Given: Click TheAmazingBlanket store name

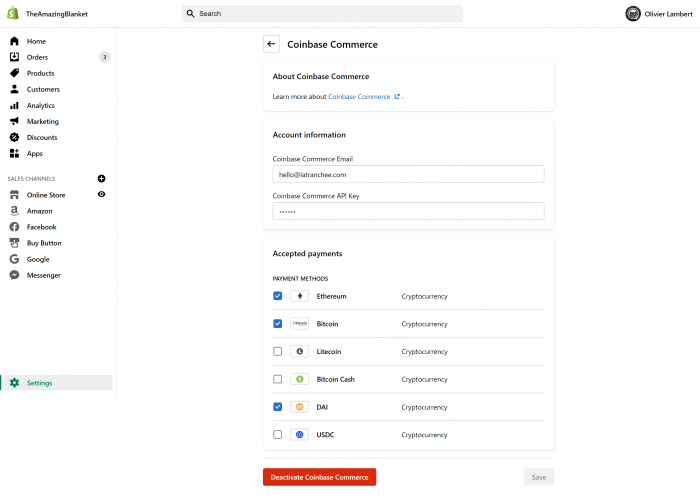Looking at the screenshot, I should click(57, 14).
